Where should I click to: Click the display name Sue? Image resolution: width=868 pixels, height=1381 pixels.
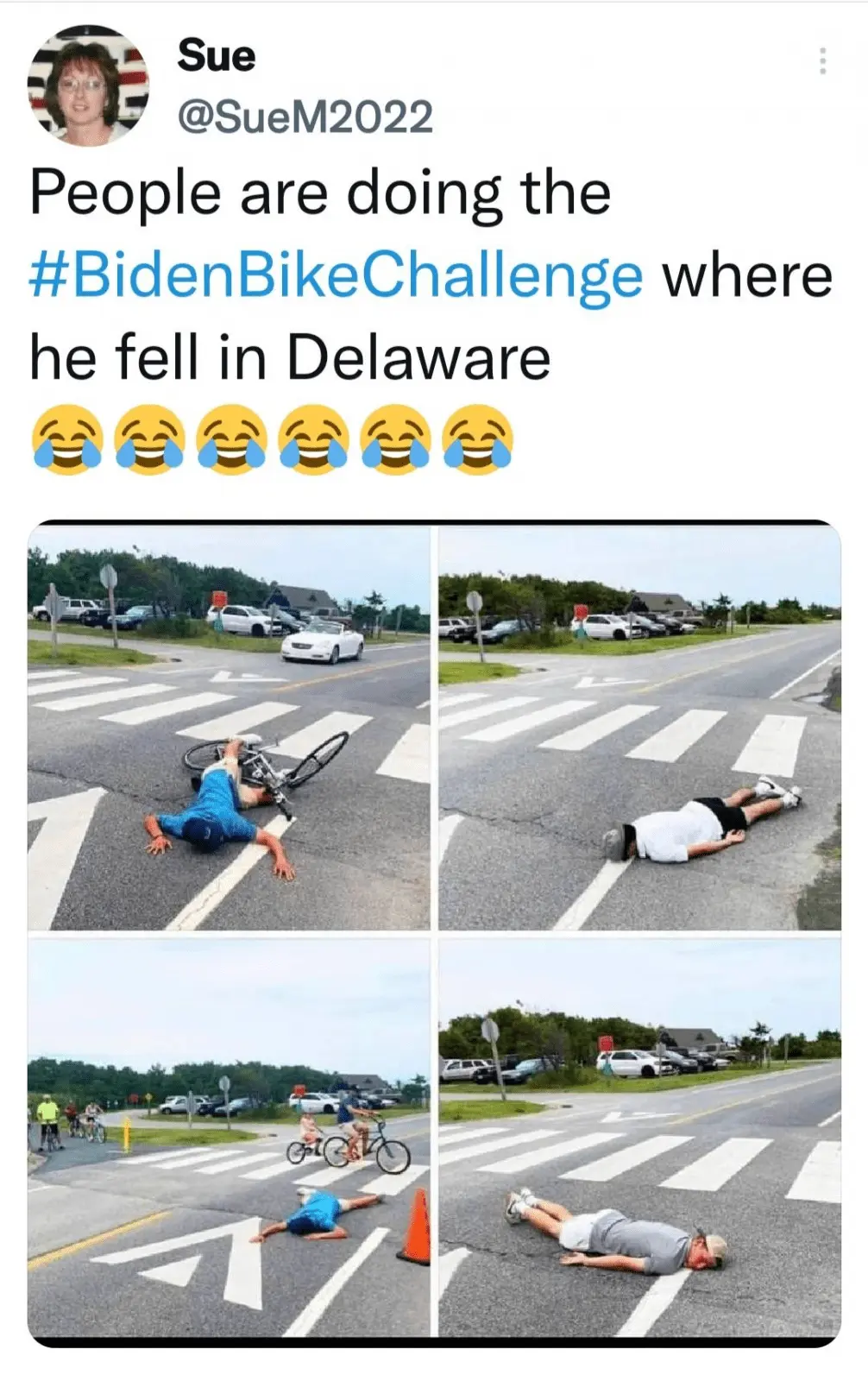[x=217, y=56]
